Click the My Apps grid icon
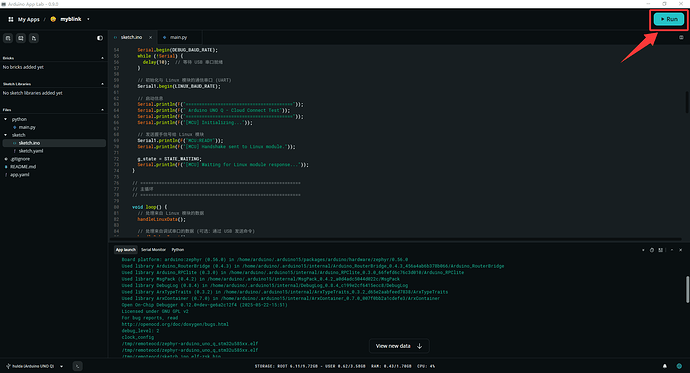 click(11, 19)
